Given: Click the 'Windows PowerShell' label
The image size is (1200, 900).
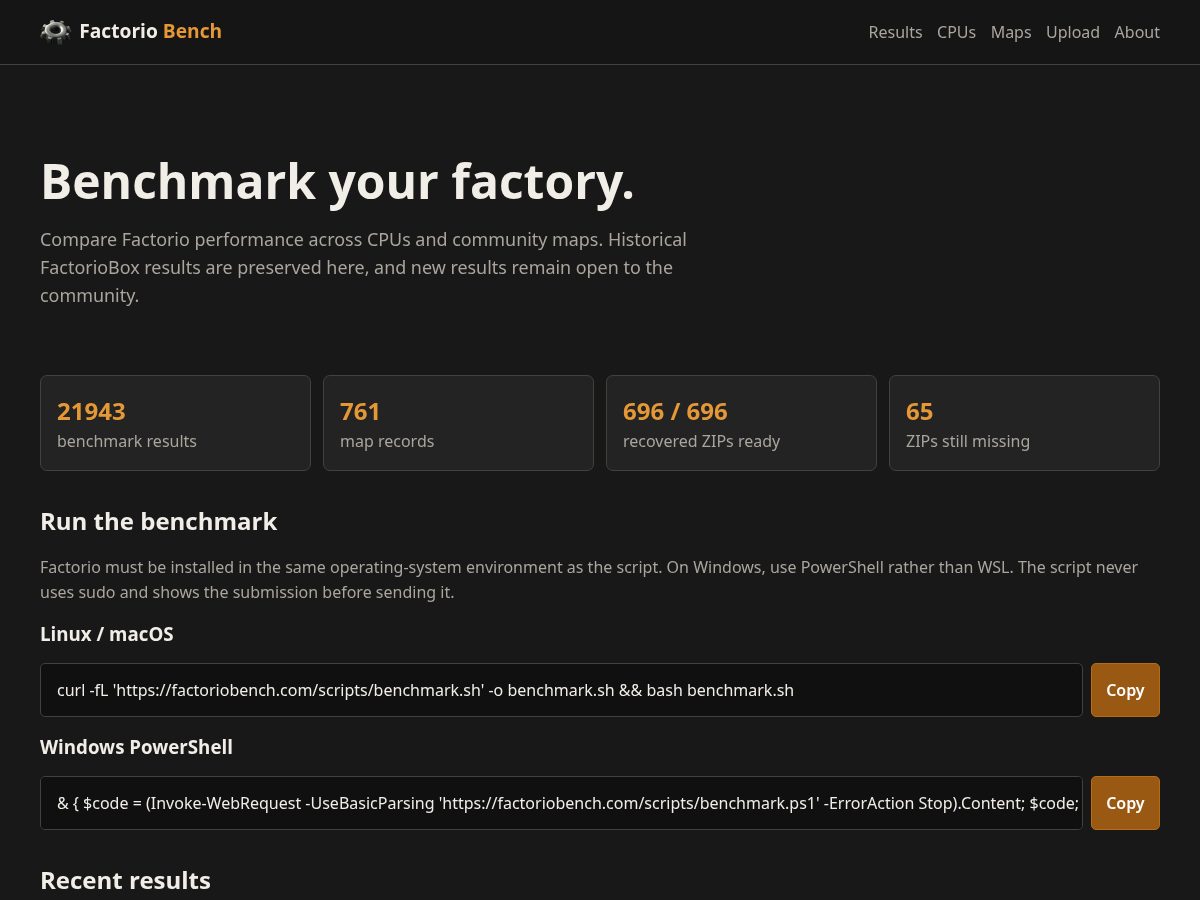Looking at the screenshot, I should [x=136, y=747].
